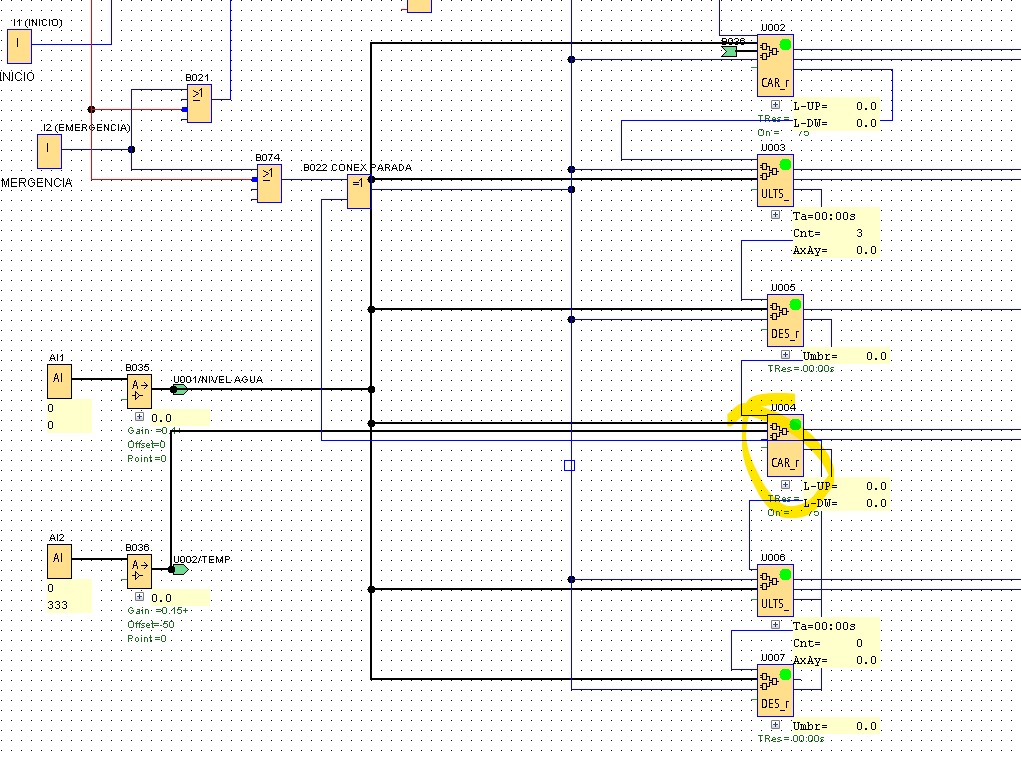Expand parameters under B036 amplifier
The image size is (1021, 759).
tap(138, 597)
